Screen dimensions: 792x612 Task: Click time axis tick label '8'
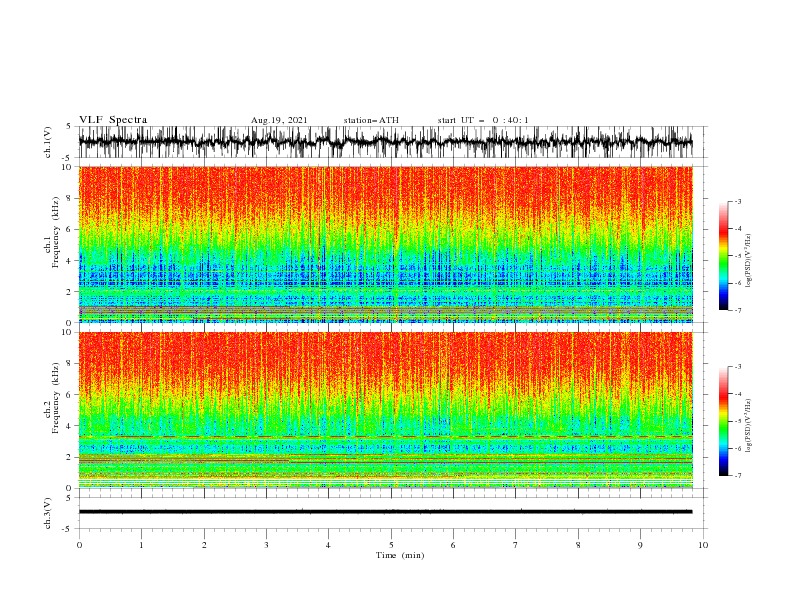[x=578, y=545]
